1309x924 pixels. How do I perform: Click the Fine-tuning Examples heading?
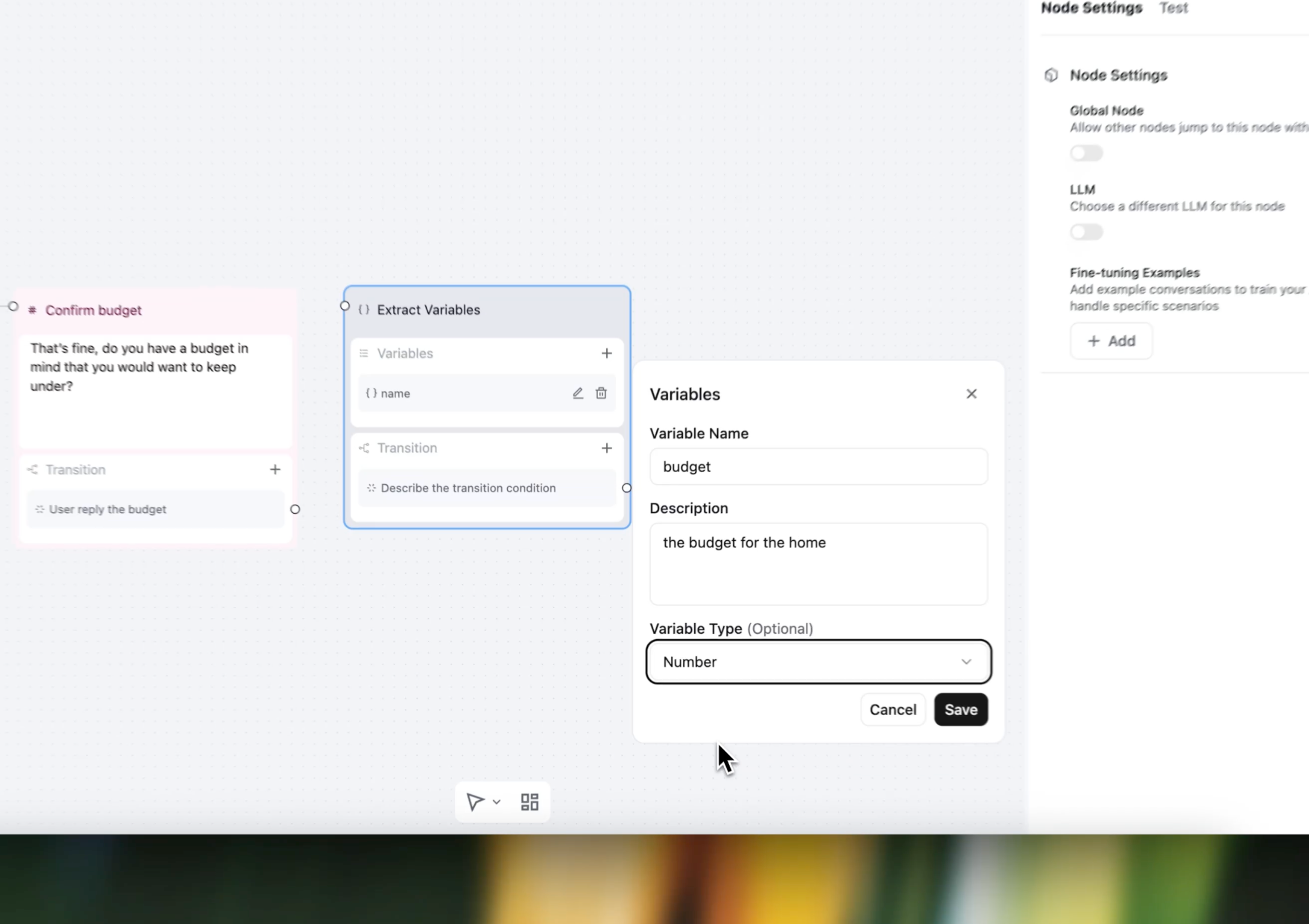[1134, 273]
